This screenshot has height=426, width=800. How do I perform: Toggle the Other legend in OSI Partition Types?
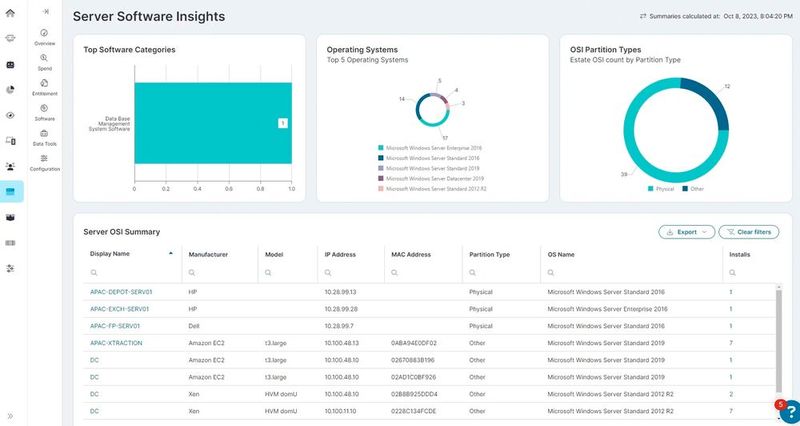coord(693,189)
